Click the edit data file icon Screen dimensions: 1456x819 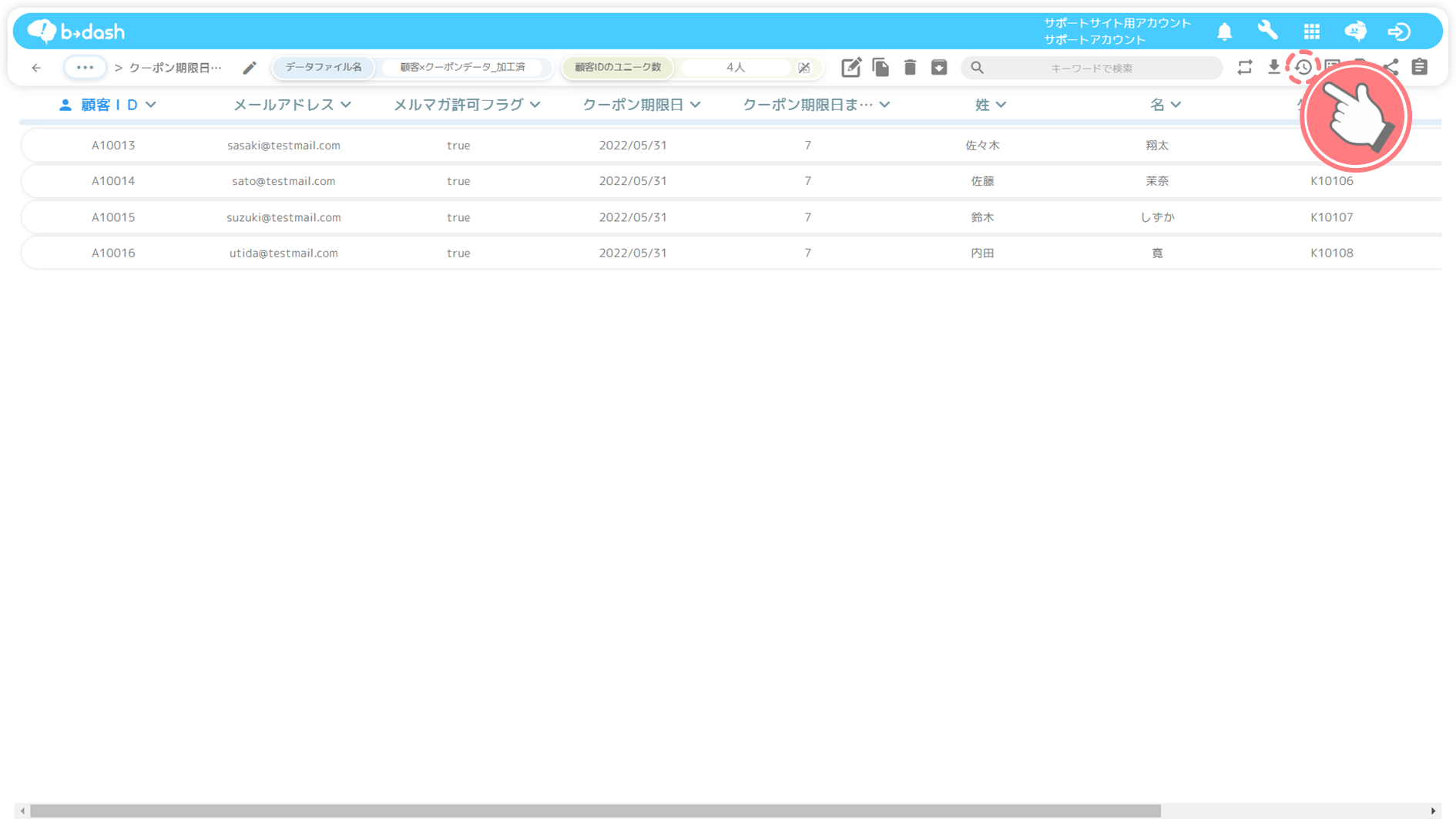tap(850, 68)
